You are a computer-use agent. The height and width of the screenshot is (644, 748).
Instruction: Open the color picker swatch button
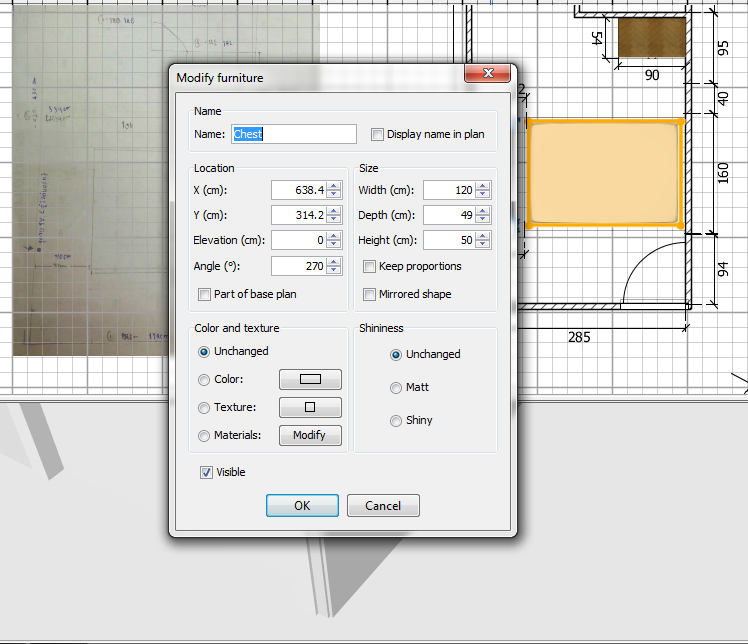(x=310, y=380)
